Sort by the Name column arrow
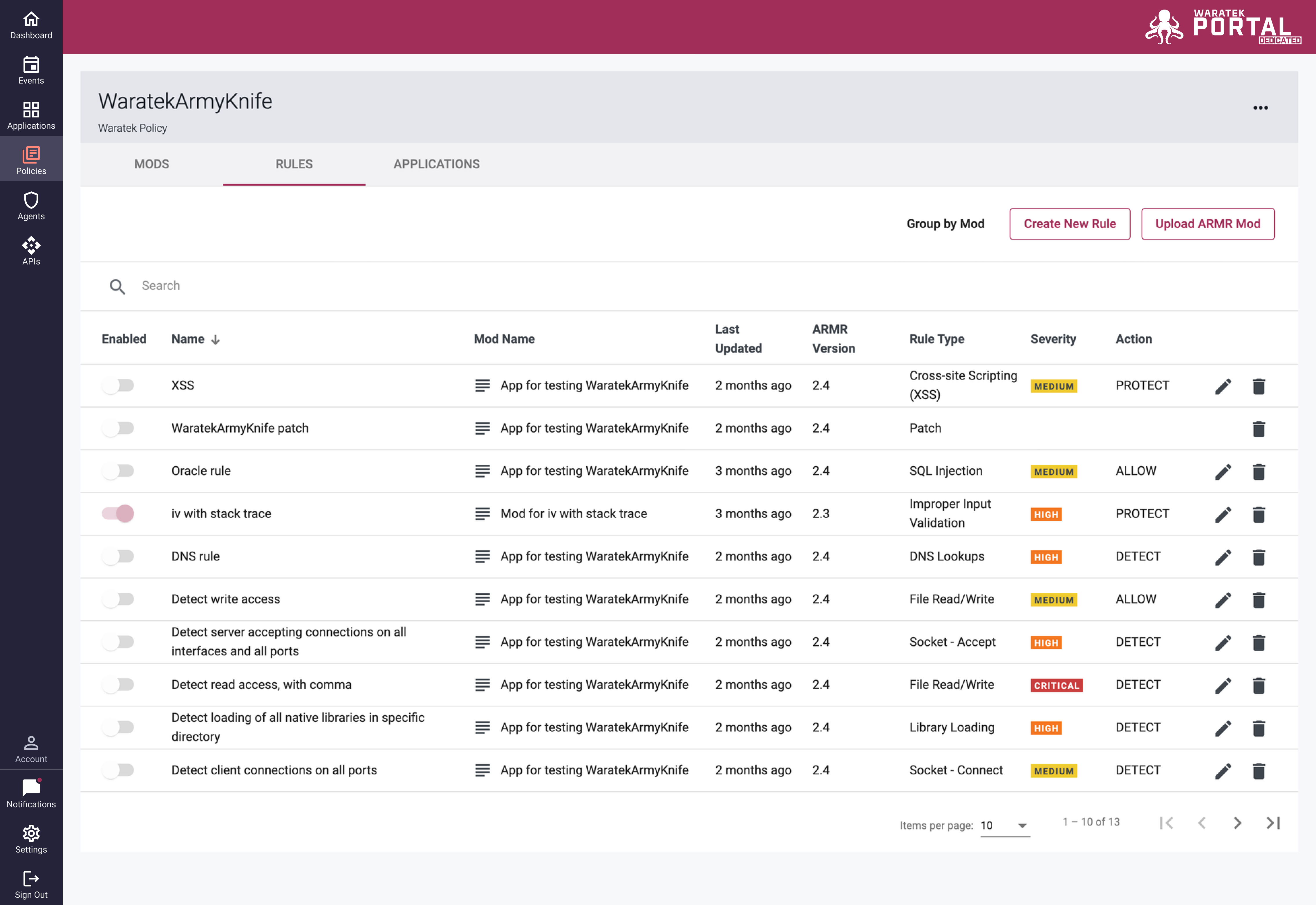Viewport: 1316px width, 905px height. [216, 340]
